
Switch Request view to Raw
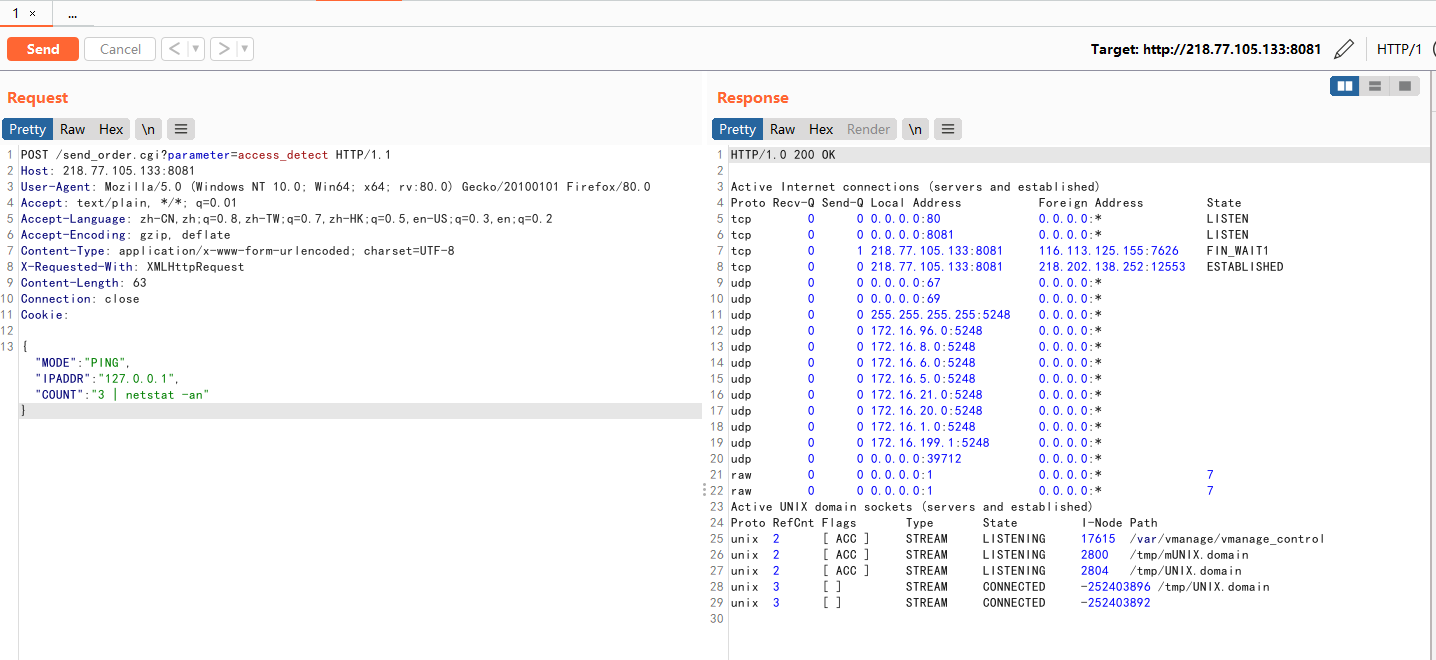[72, 129]
